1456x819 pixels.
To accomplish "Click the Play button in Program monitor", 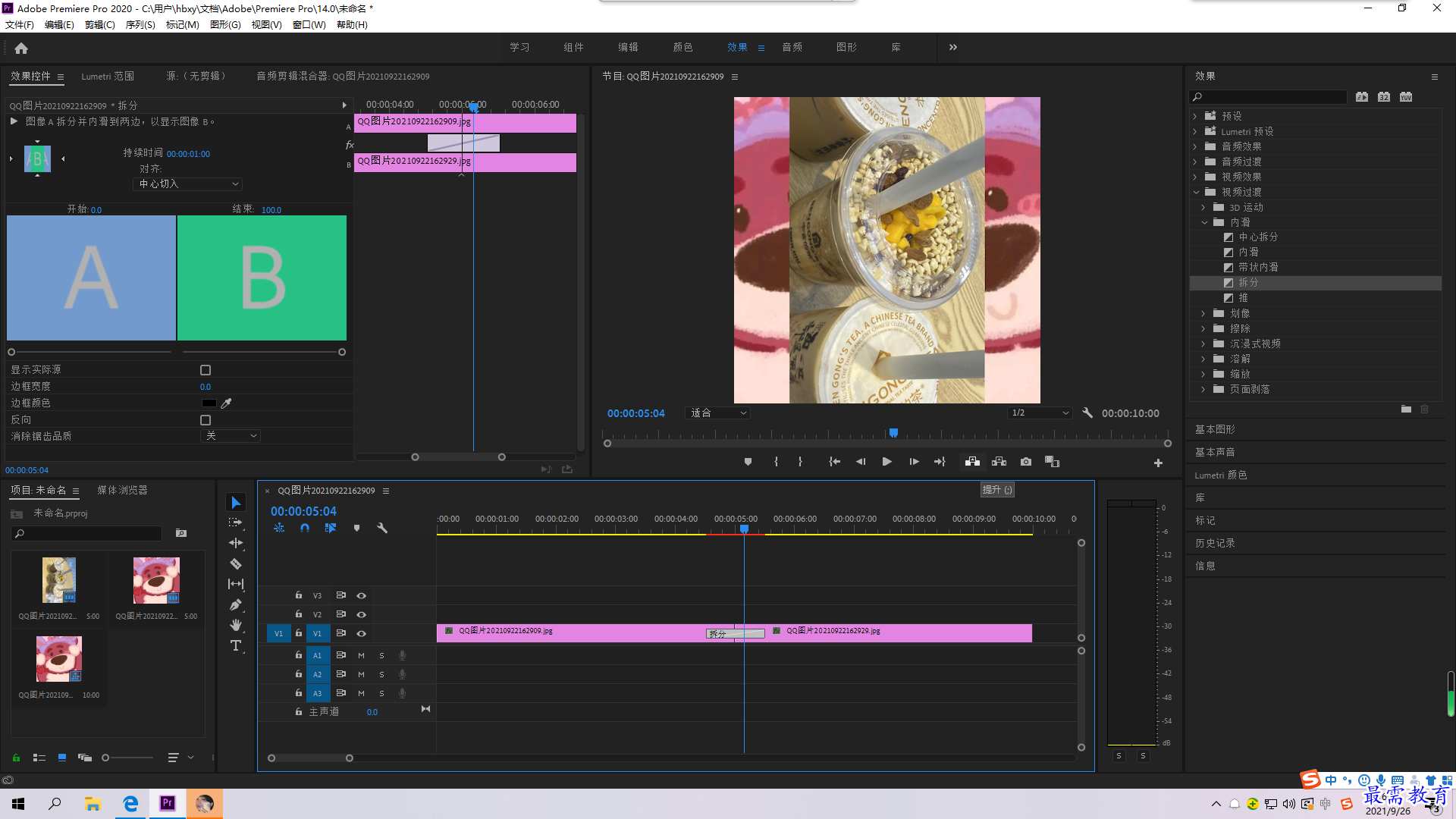I will pos(886,462).
